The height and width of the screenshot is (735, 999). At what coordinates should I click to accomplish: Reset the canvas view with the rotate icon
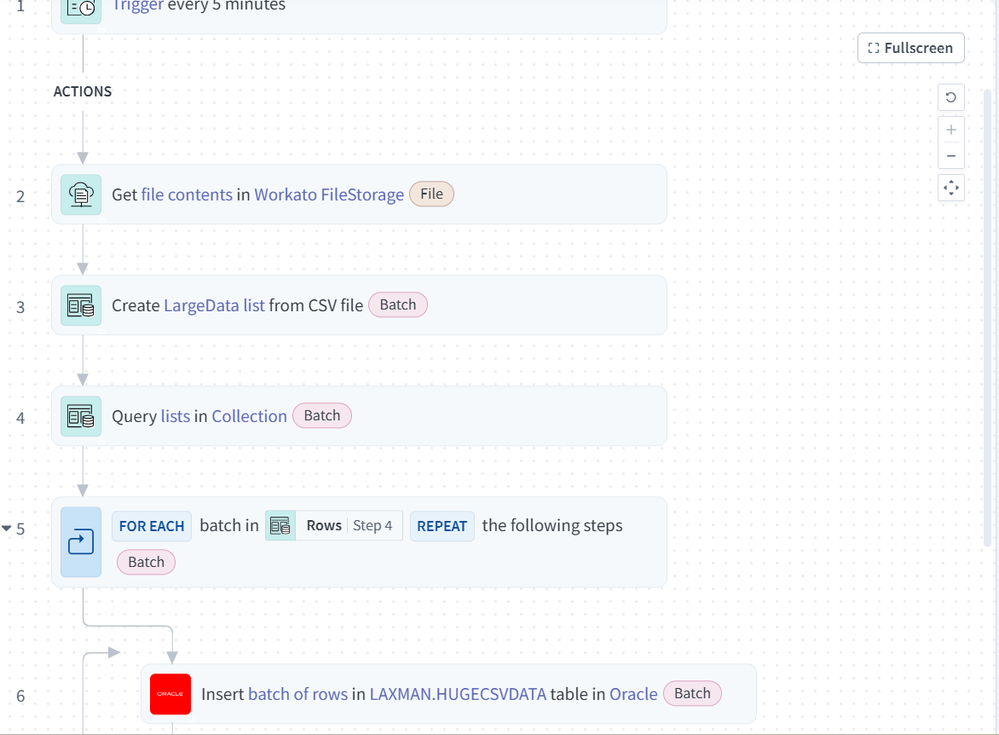coord(951,97)
